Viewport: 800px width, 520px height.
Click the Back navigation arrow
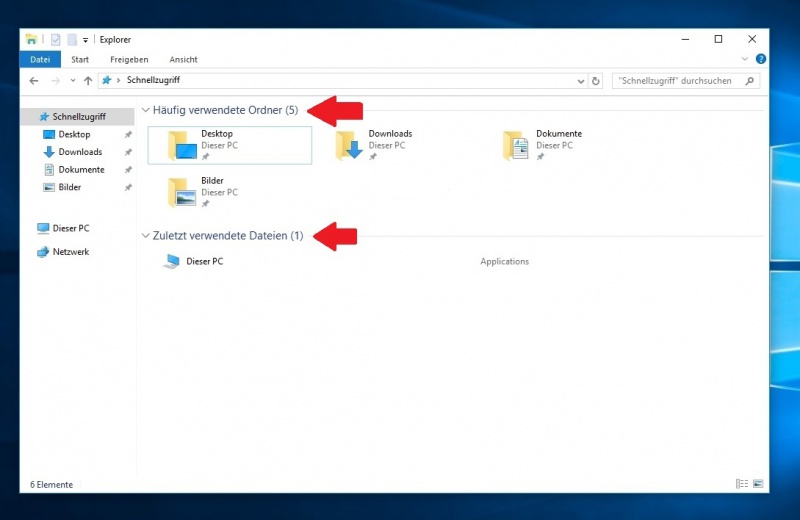34,81
